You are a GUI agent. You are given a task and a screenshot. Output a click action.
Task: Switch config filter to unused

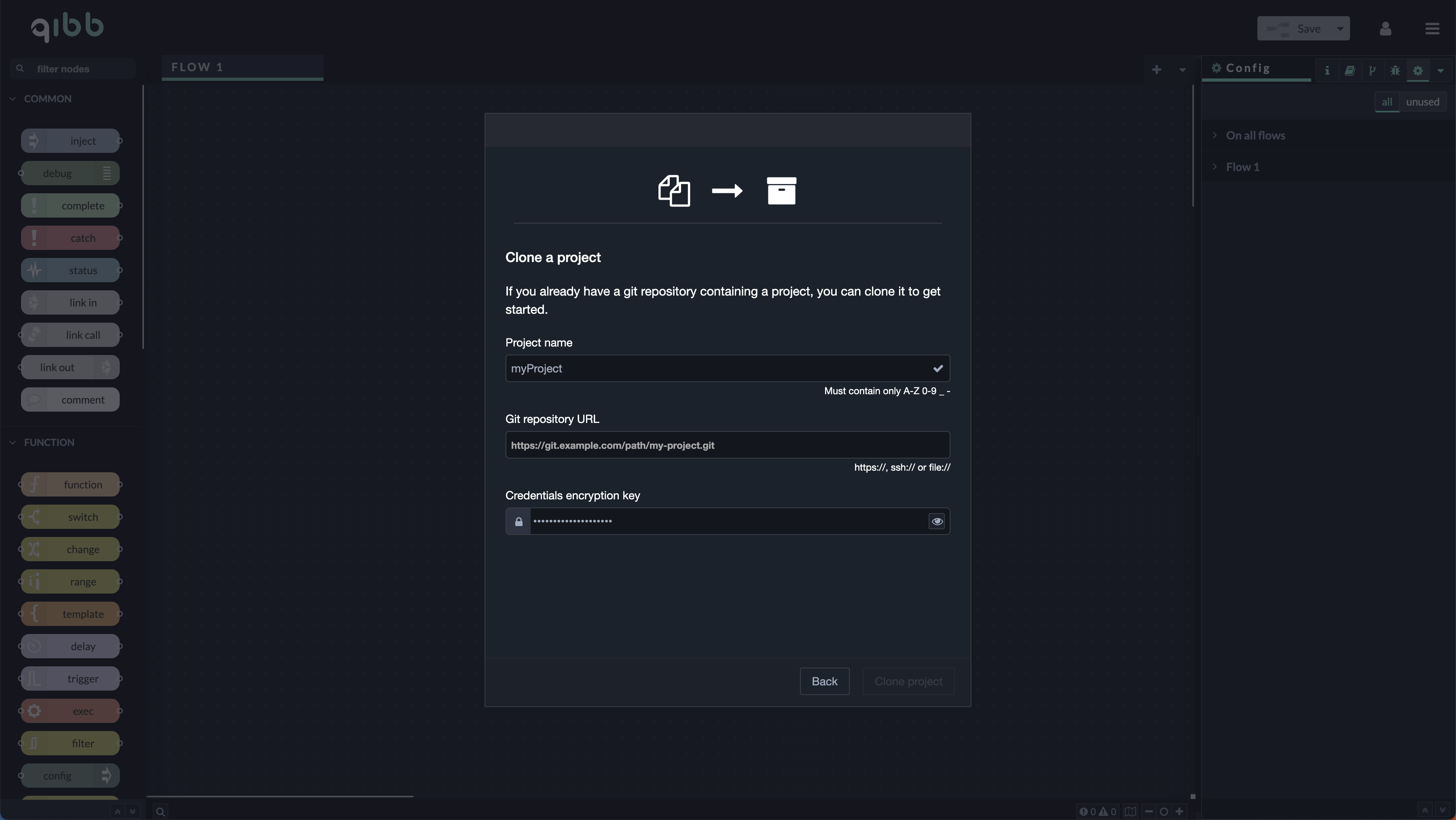pos(1422,102)
